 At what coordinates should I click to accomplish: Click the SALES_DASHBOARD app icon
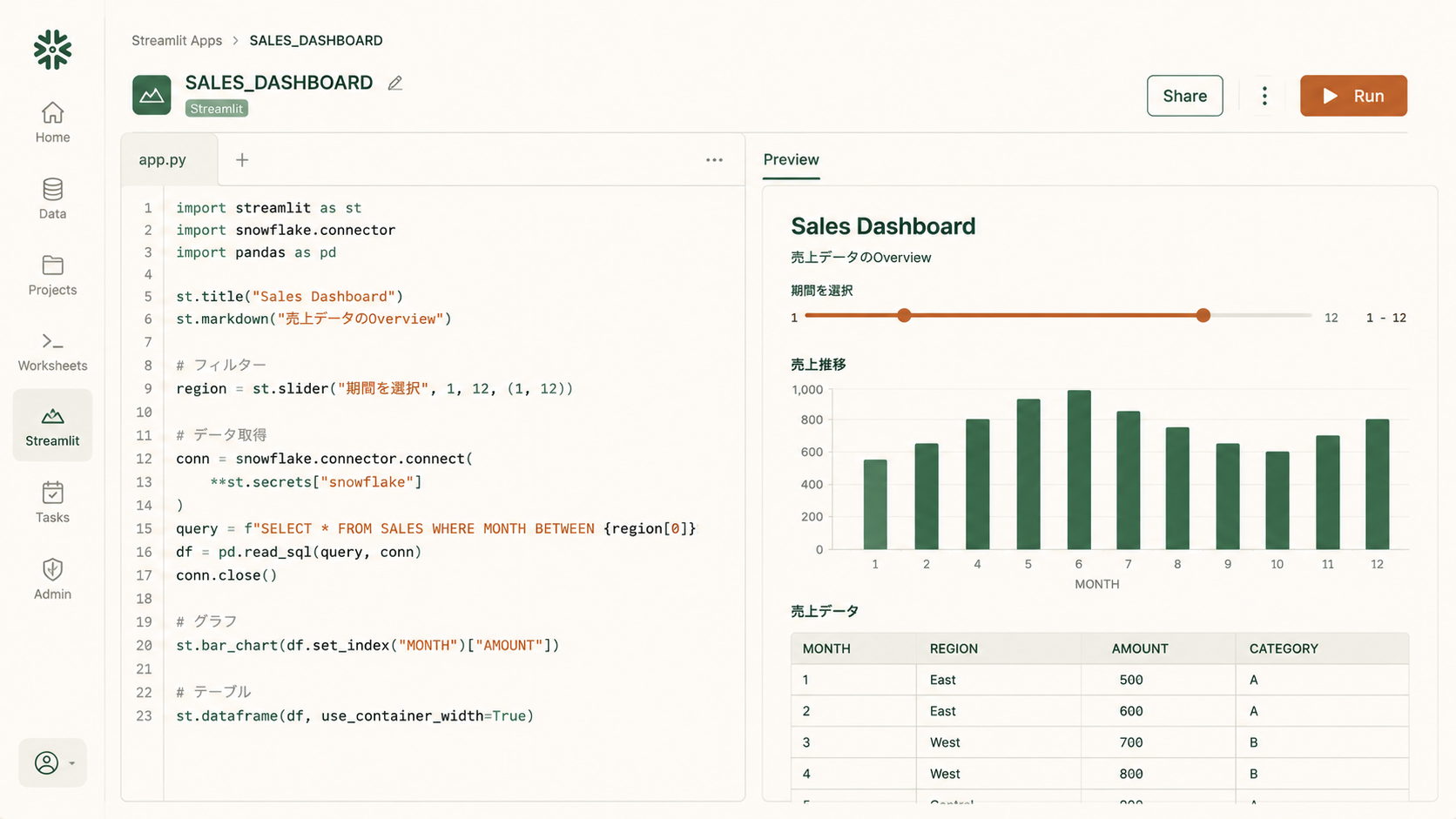coord(152,95)
